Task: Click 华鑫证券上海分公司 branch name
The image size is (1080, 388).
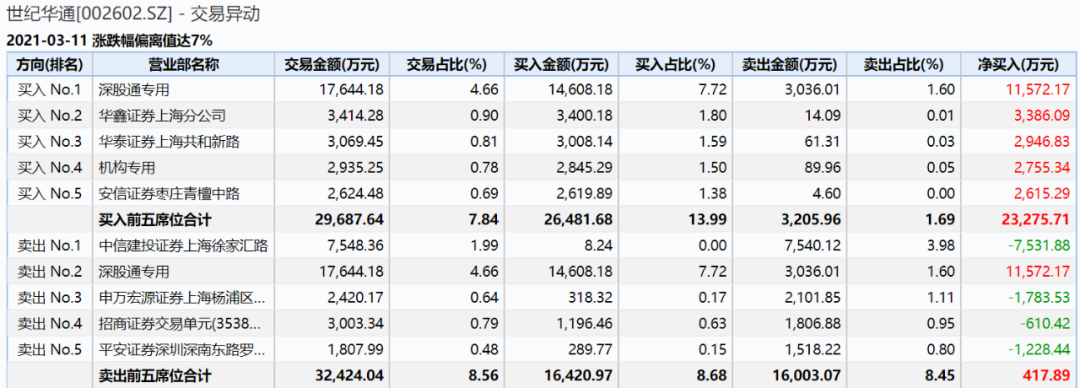Action: (x=162, y=115)
